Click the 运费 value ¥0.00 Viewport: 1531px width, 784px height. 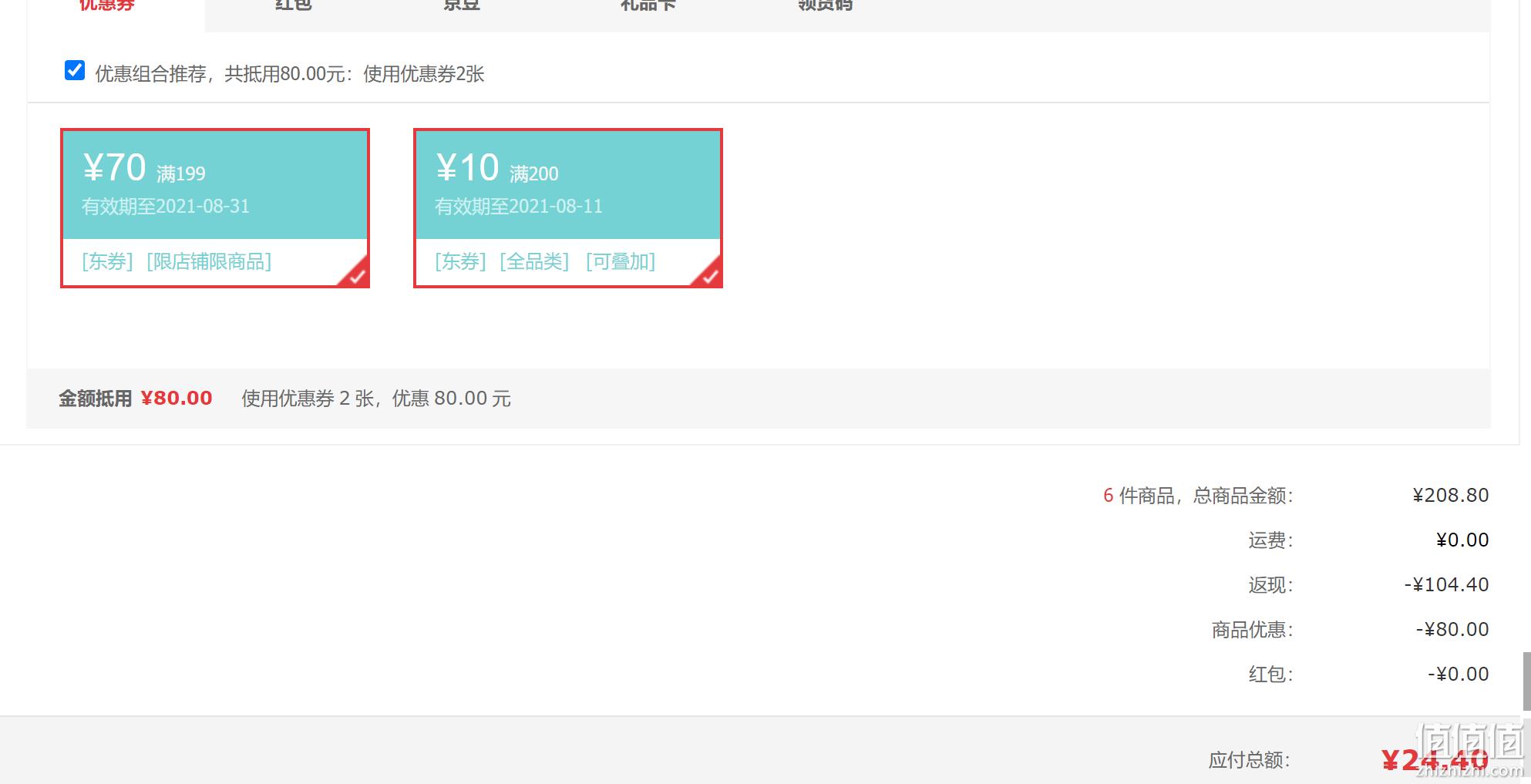(x=1462, y=540)
